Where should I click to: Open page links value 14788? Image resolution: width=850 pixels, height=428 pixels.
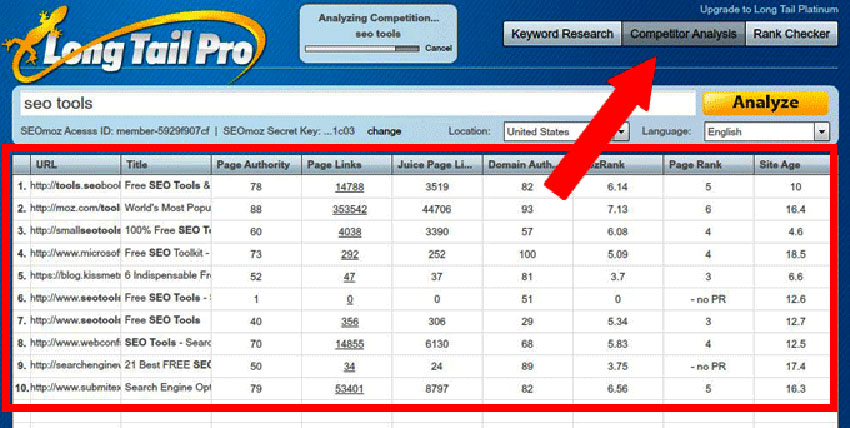[x=350, y=187]
